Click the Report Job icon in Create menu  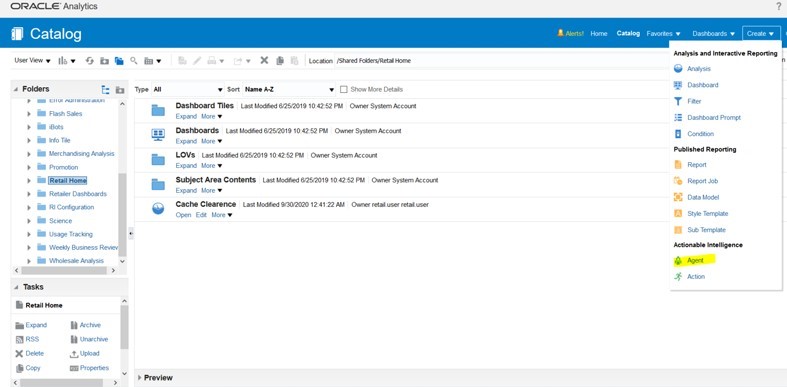coord(678,181)
